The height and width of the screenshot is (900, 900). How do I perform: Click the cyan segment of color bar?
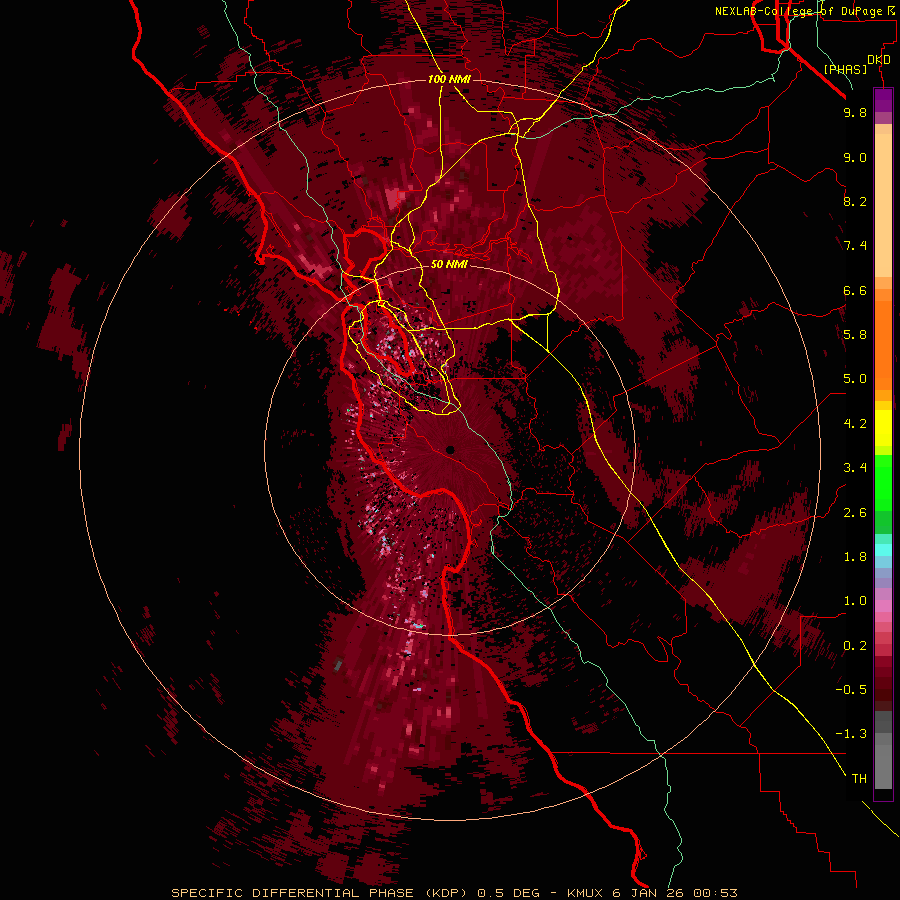click(883, 550)
